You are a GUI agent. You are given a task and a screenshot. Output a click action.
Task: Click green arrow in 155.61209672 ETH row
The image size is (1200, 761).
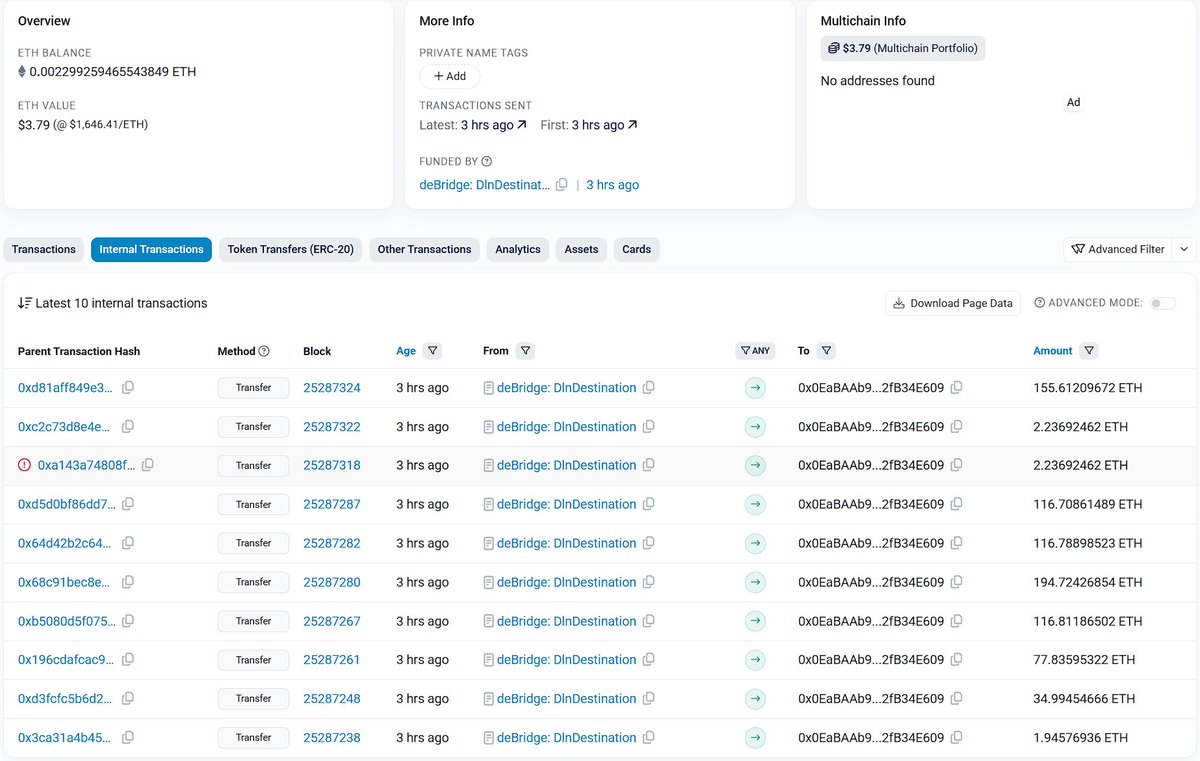click(x=755, y=388)
